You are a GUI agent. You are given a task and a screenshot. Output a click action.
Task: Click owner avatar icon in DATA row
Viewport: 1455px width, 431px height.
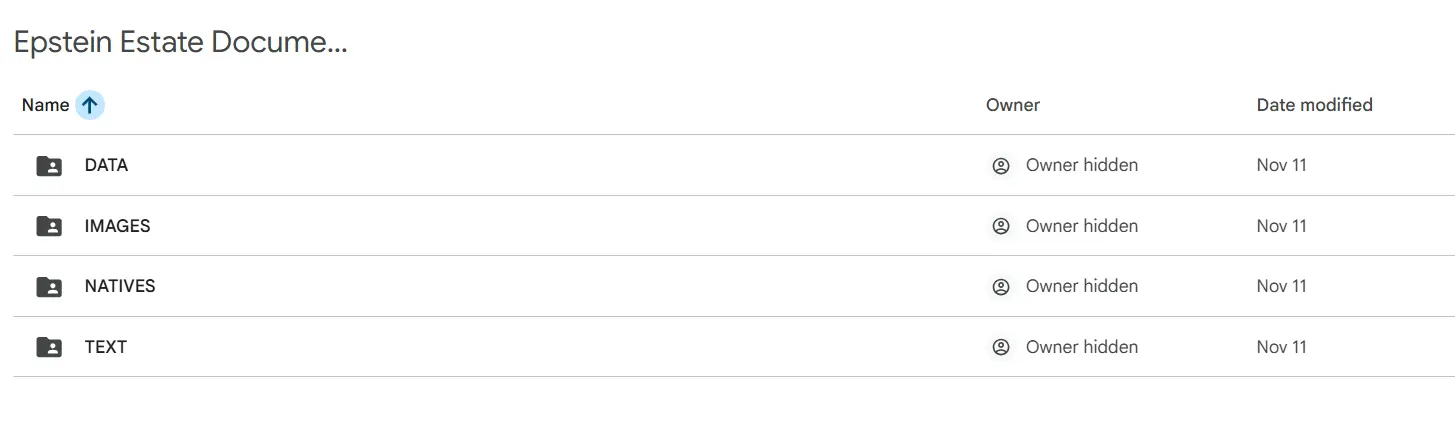tap(1000, 166)
